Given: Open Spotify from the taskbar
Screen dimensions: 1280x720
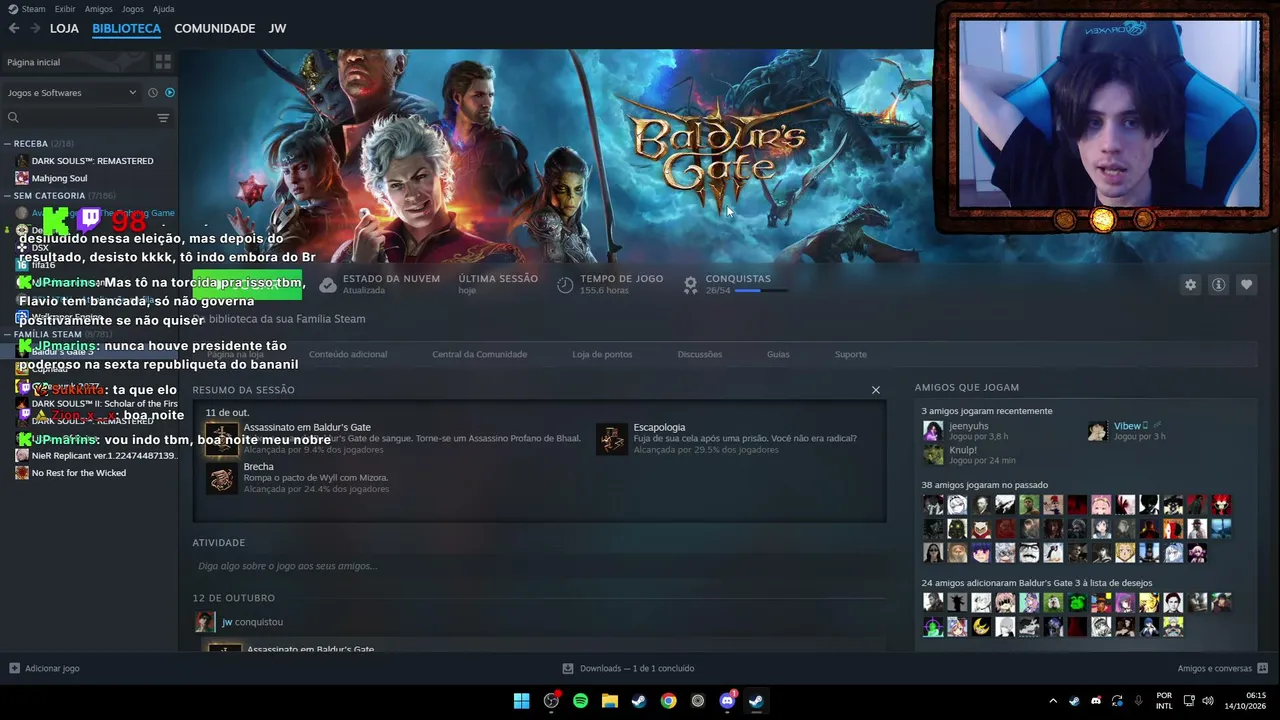Looking at the screenshot, I should pos(580,701).
